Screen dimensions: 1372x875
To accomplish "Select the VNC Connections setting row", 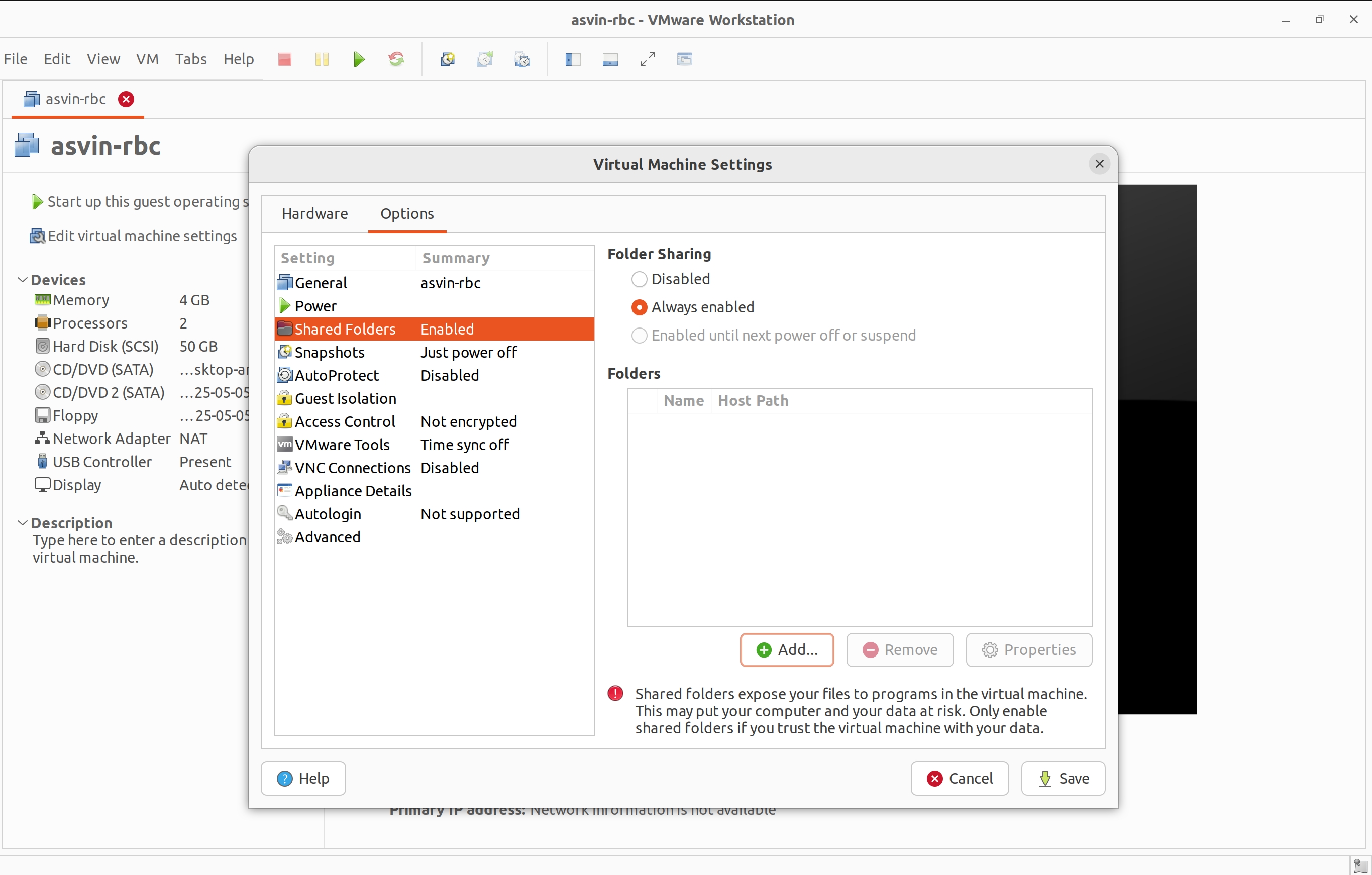I will click(434, 468).
